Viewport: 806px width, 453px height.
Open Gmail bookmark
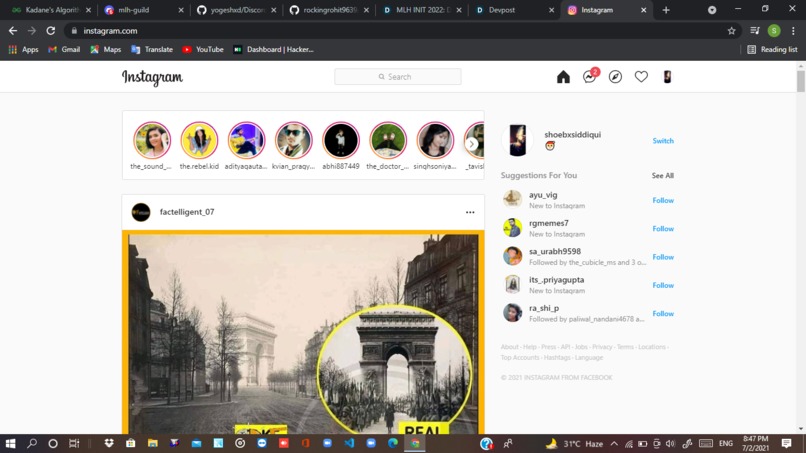point(64,49)
